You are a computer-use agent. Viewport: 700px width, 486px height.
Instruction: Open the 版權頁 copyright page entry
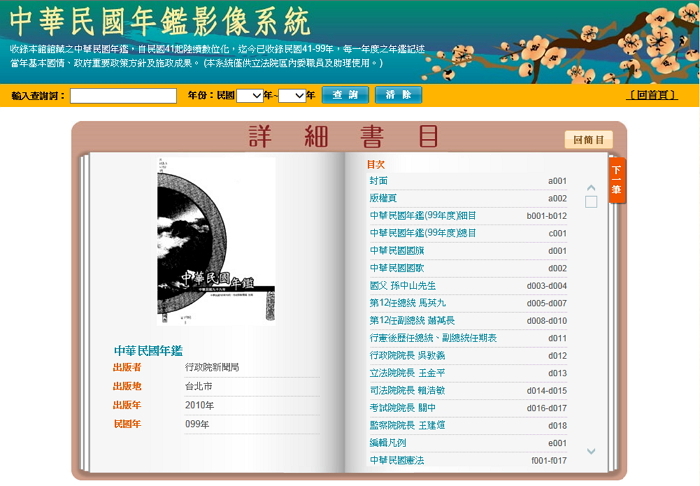384,198
